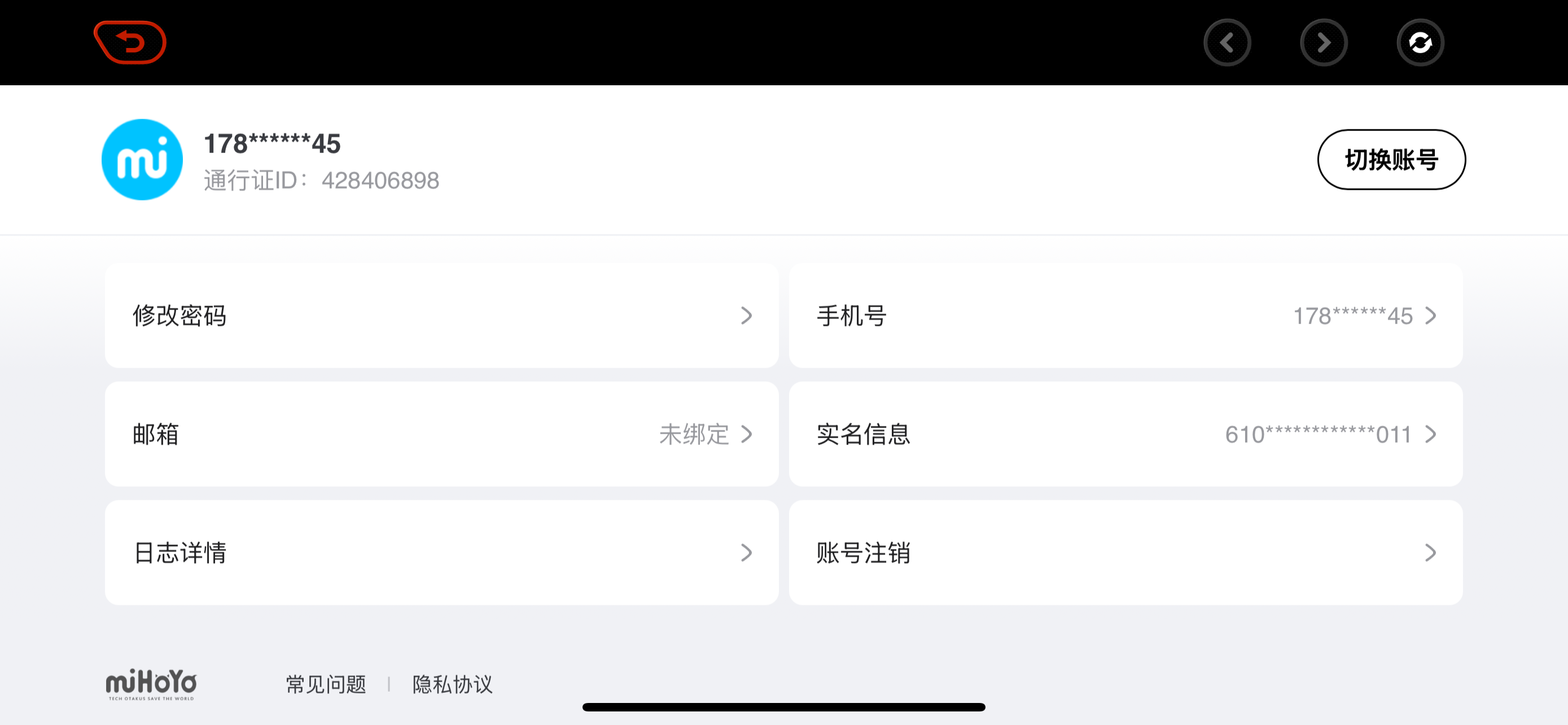Open the 手机号 entry
1568x725 pixels.
point(1125,315)
